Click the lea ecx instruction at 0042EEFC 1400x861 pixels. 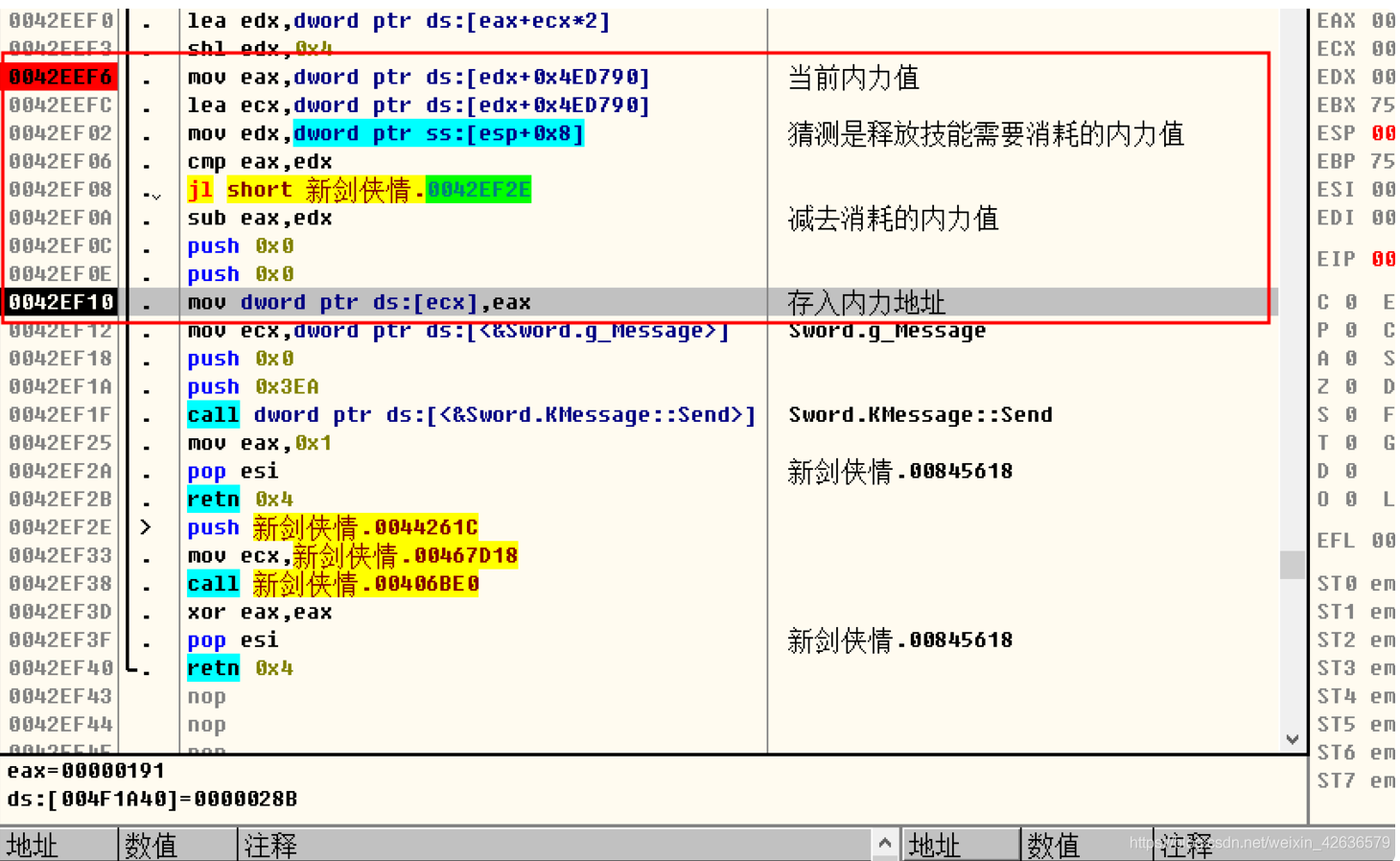418,105
